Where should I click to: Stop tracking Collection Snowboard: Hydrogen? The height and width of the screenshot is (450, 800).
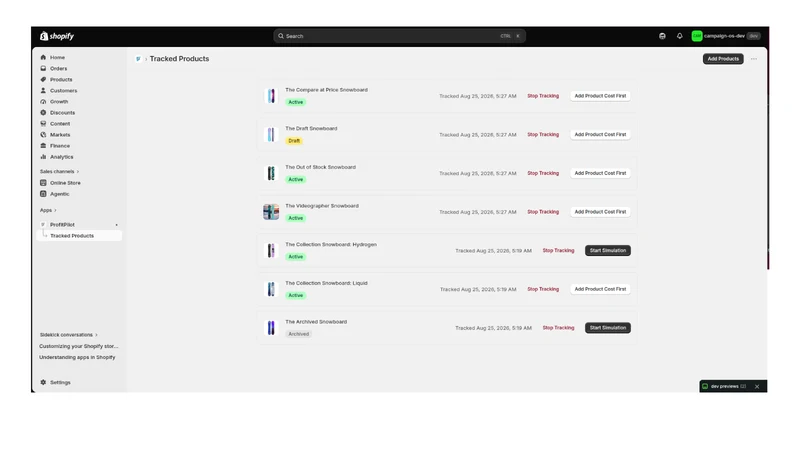click(558, 251)
